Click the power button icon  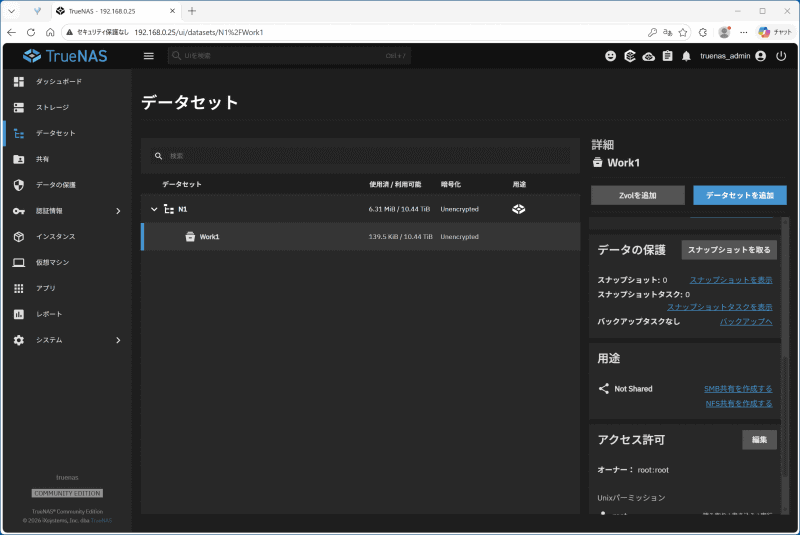click(x=781, y=56)
